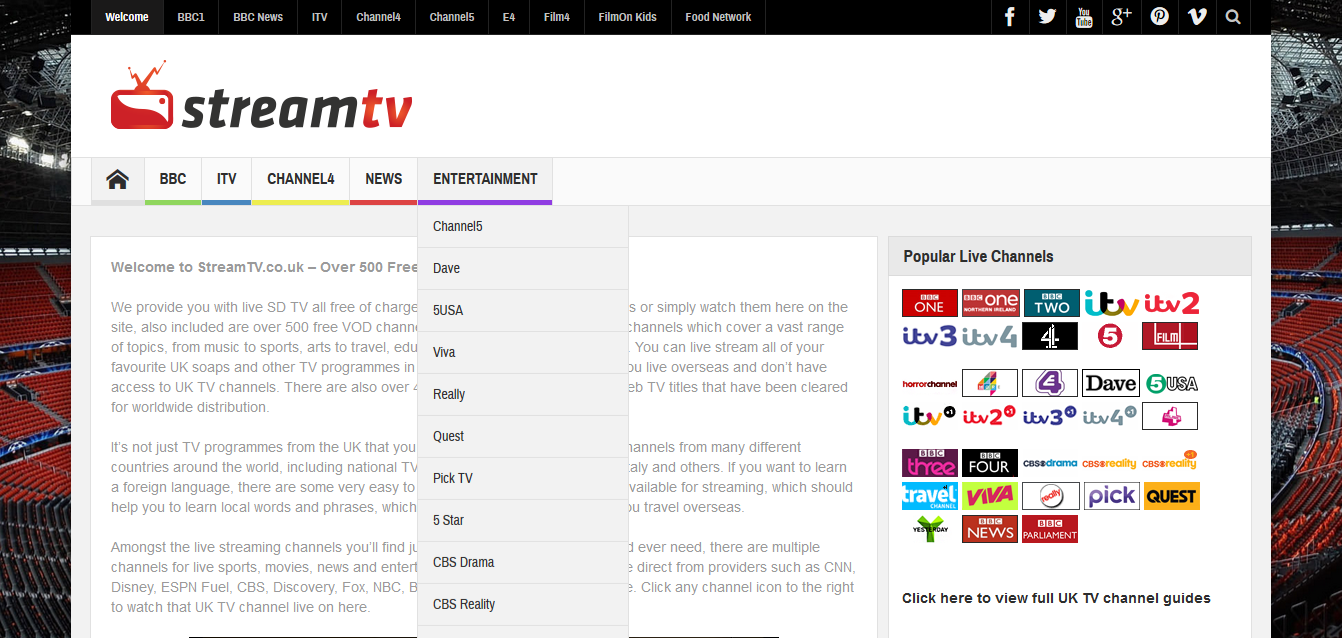1342x638 pixels.
Task: Click the red circle Channel 5 logo
Action: coord(1110,336)
